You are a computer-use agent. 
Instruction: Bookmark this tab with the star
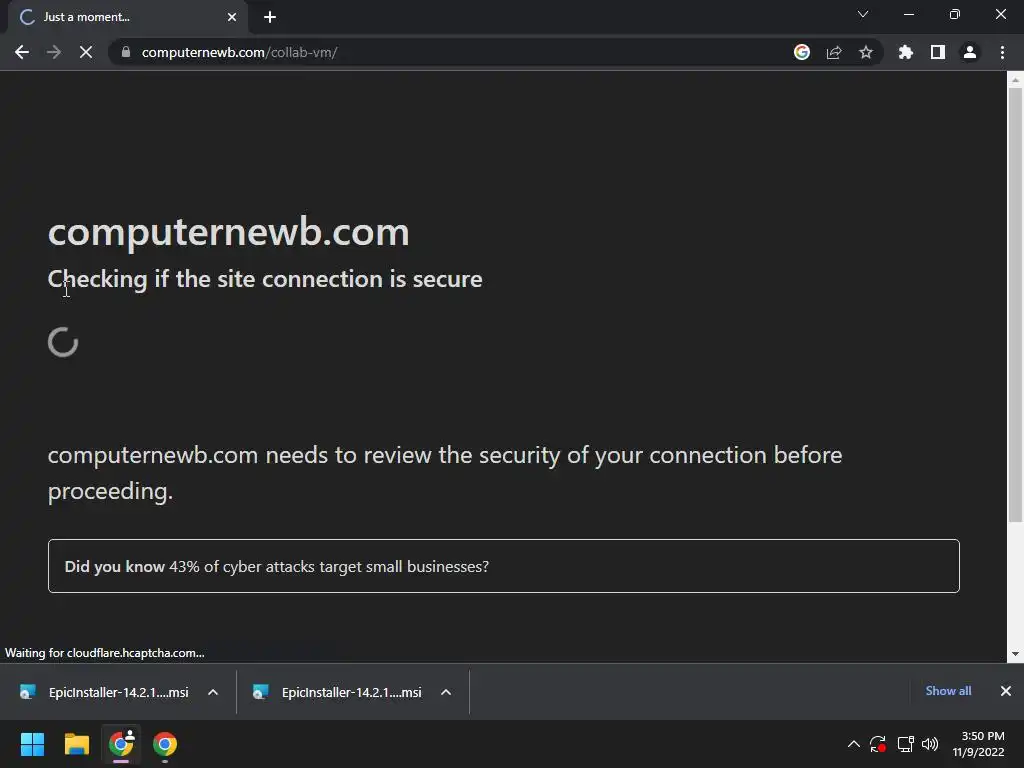866,52
